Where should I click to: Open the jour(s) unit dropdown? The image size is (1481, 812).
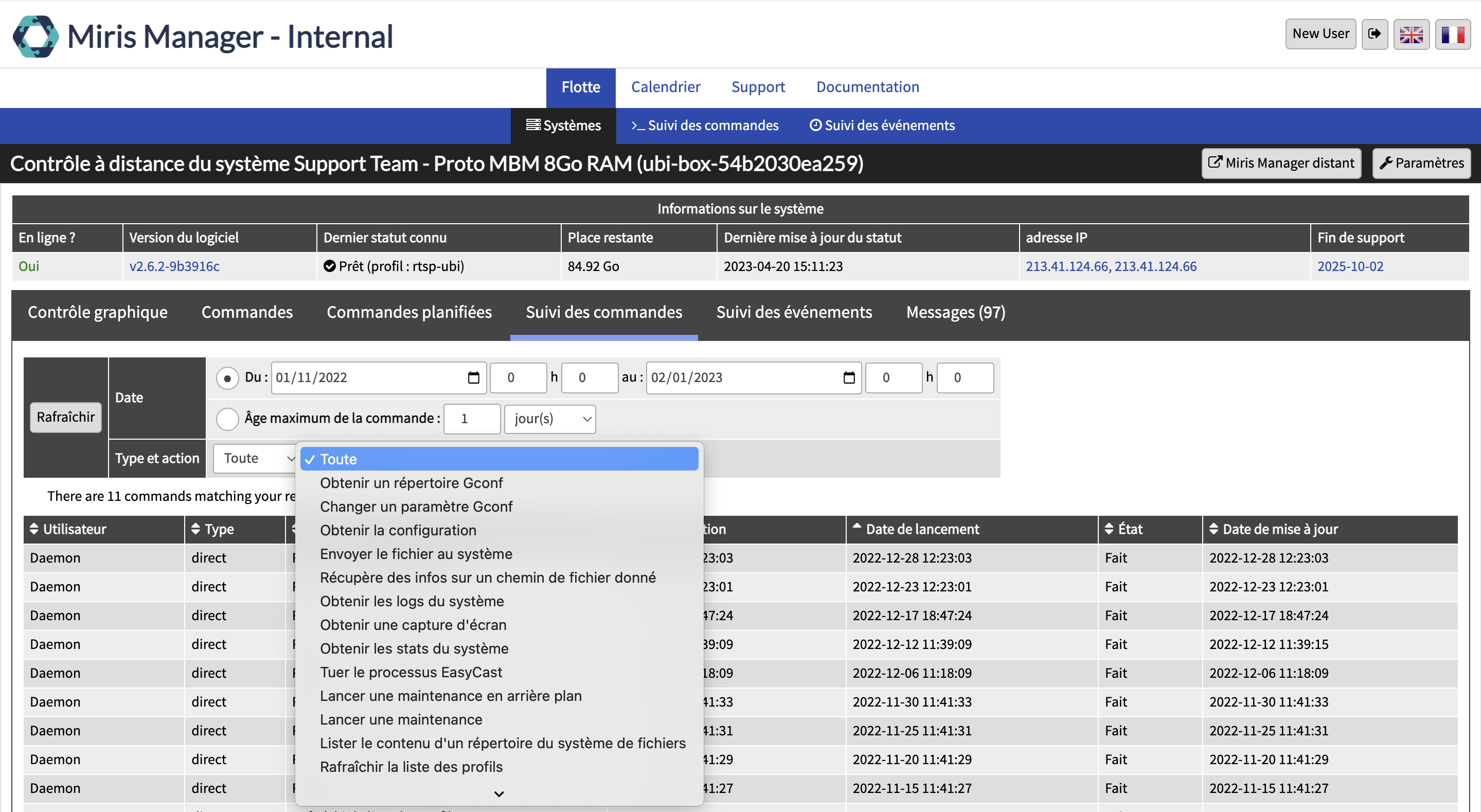549,419
